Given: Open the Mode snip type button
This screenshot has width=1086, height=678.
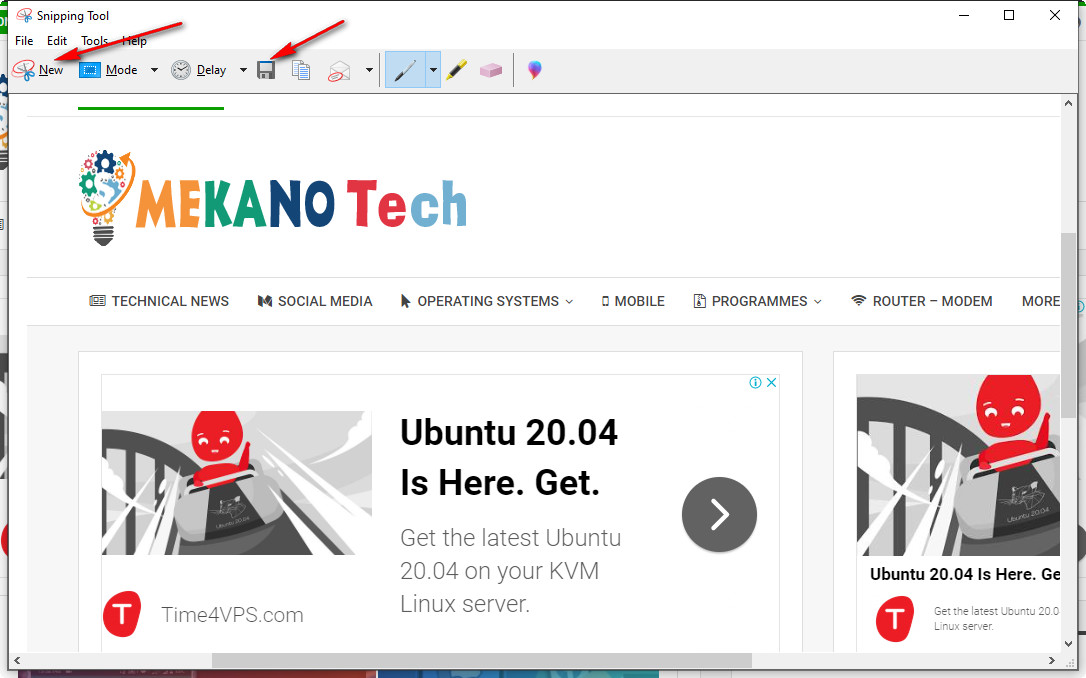Looking at the screenshot, I should pyautogui.click(x=109, y=70).
